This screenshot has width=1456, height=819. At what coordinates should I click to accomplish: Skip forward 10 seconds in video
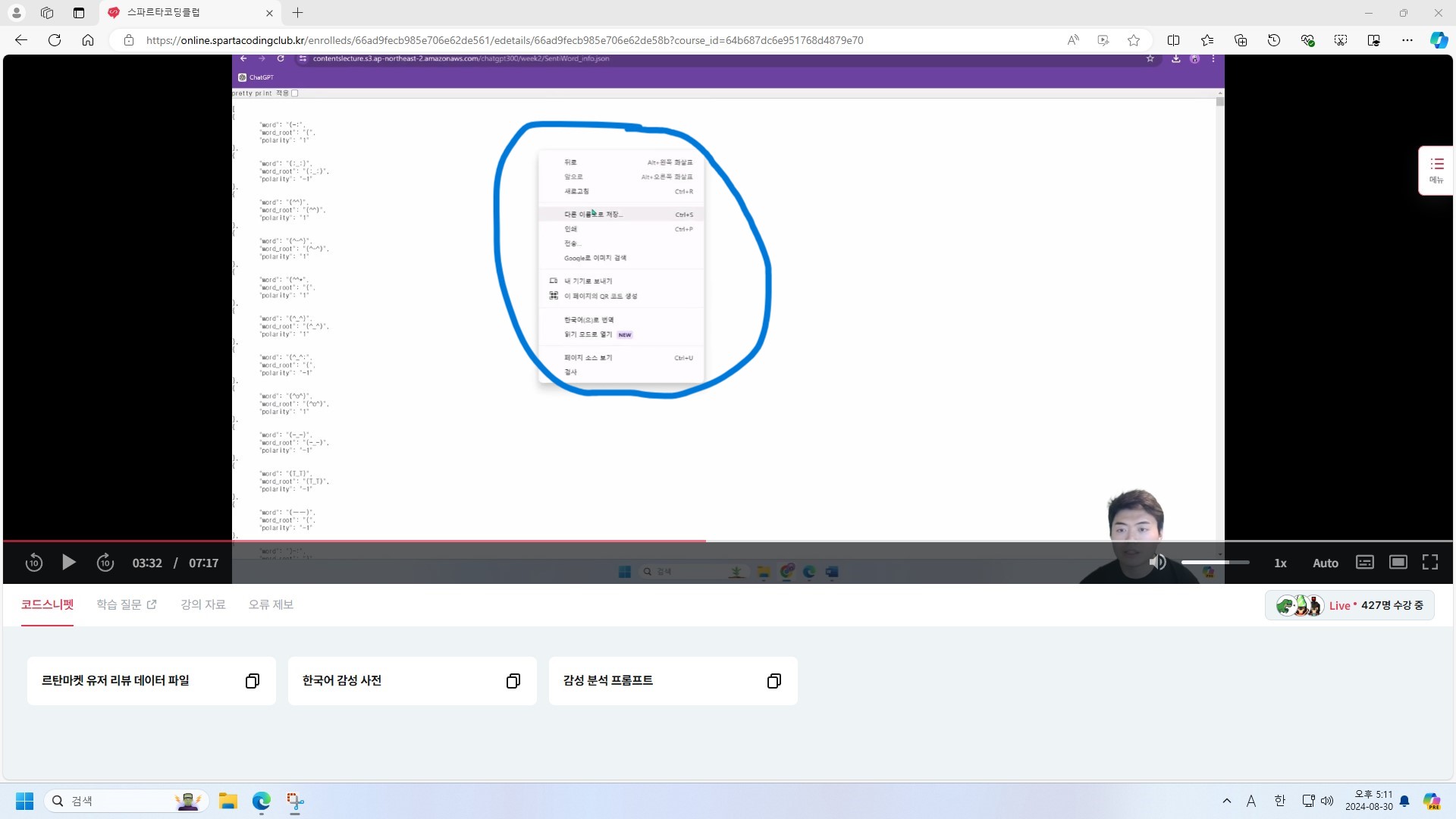pyautogui.click(x=105, y=563)
